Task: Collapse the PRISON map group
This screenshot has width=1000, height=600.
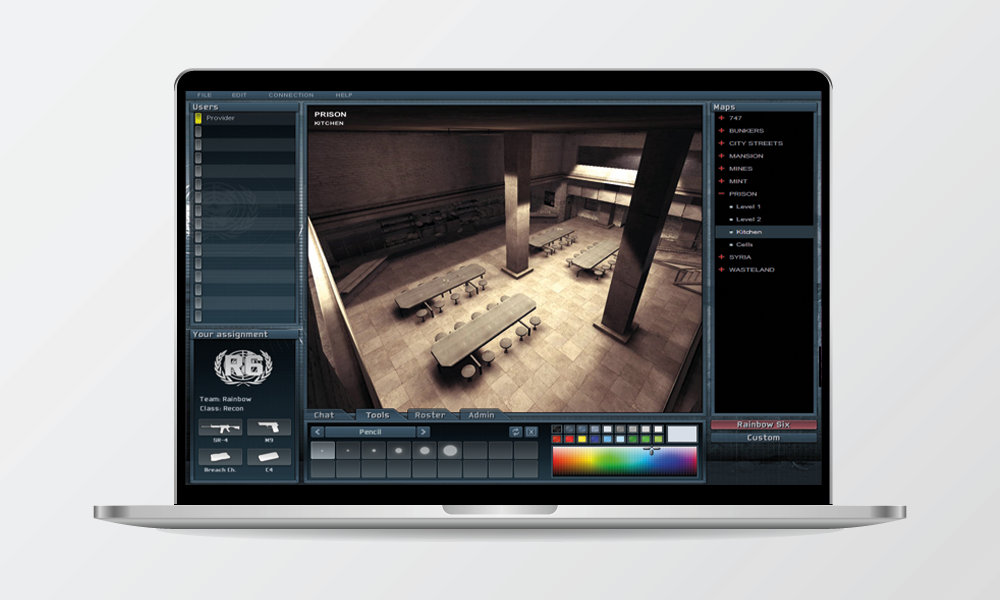Action: [721, 194]
